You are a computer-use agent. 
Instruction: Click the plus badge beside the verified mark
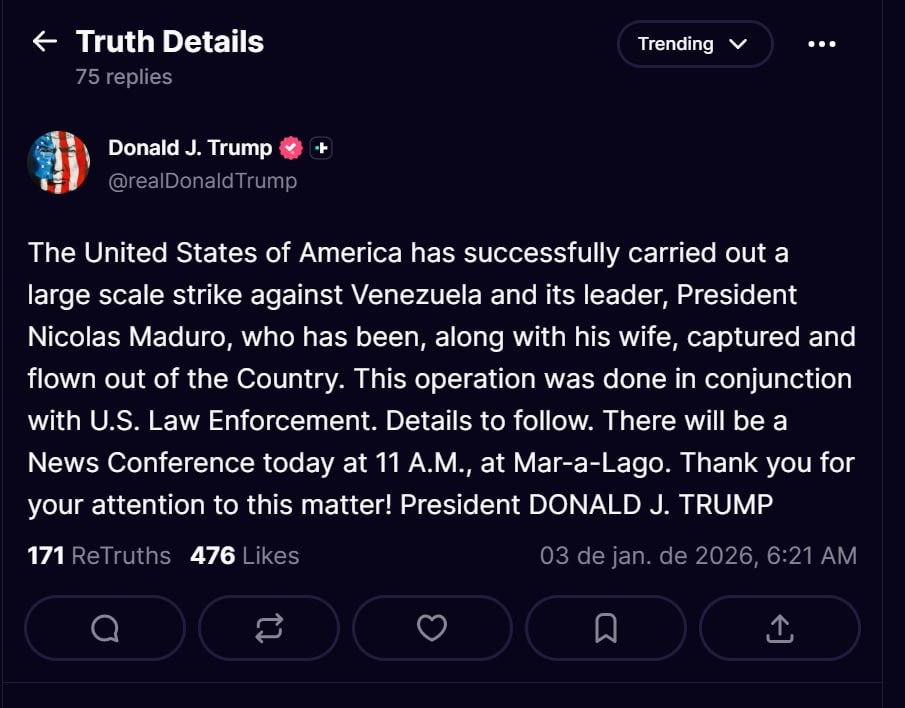[x=320, y=148]
